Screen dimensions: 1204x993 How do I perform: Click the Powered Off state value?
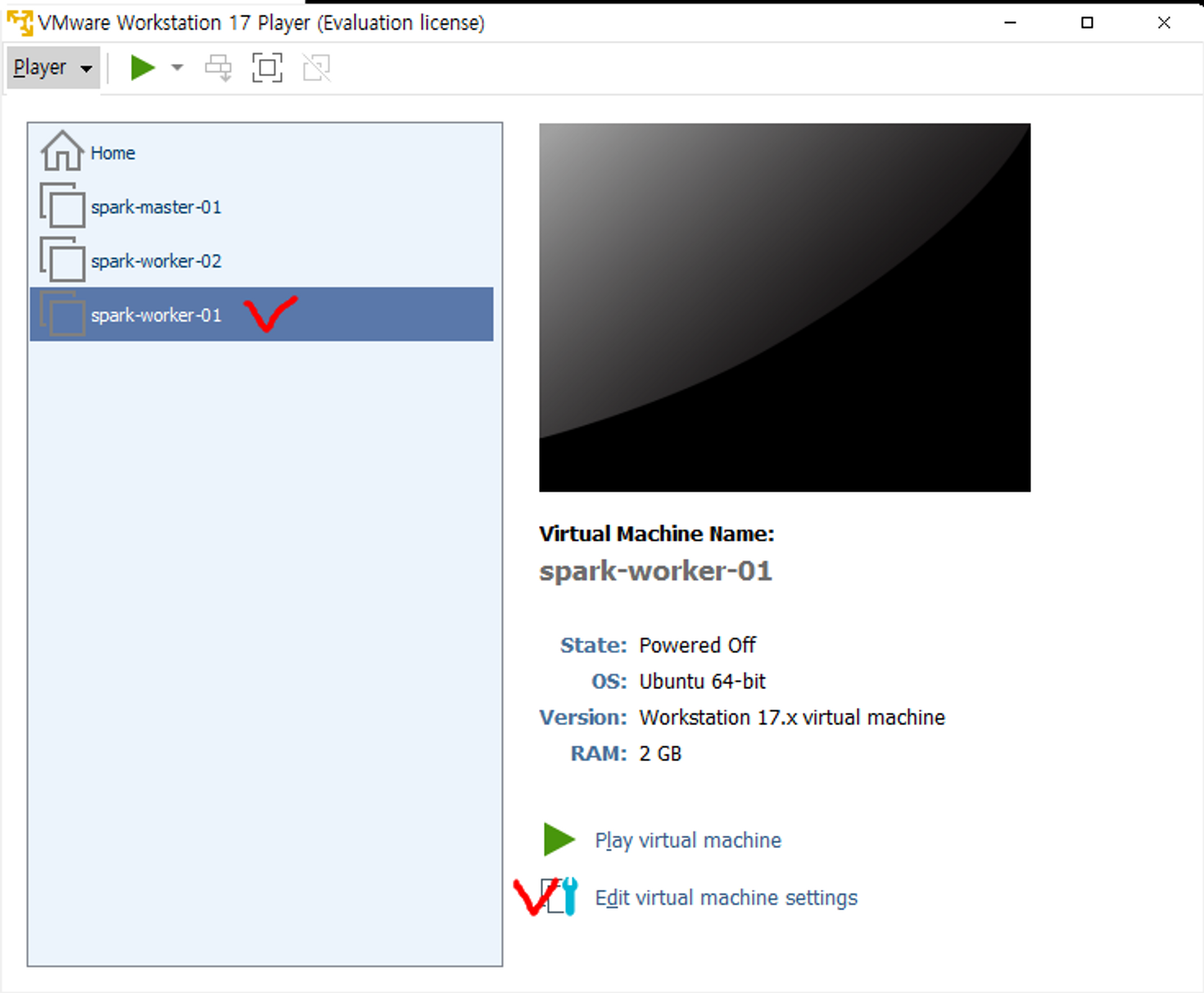(698, 646)
